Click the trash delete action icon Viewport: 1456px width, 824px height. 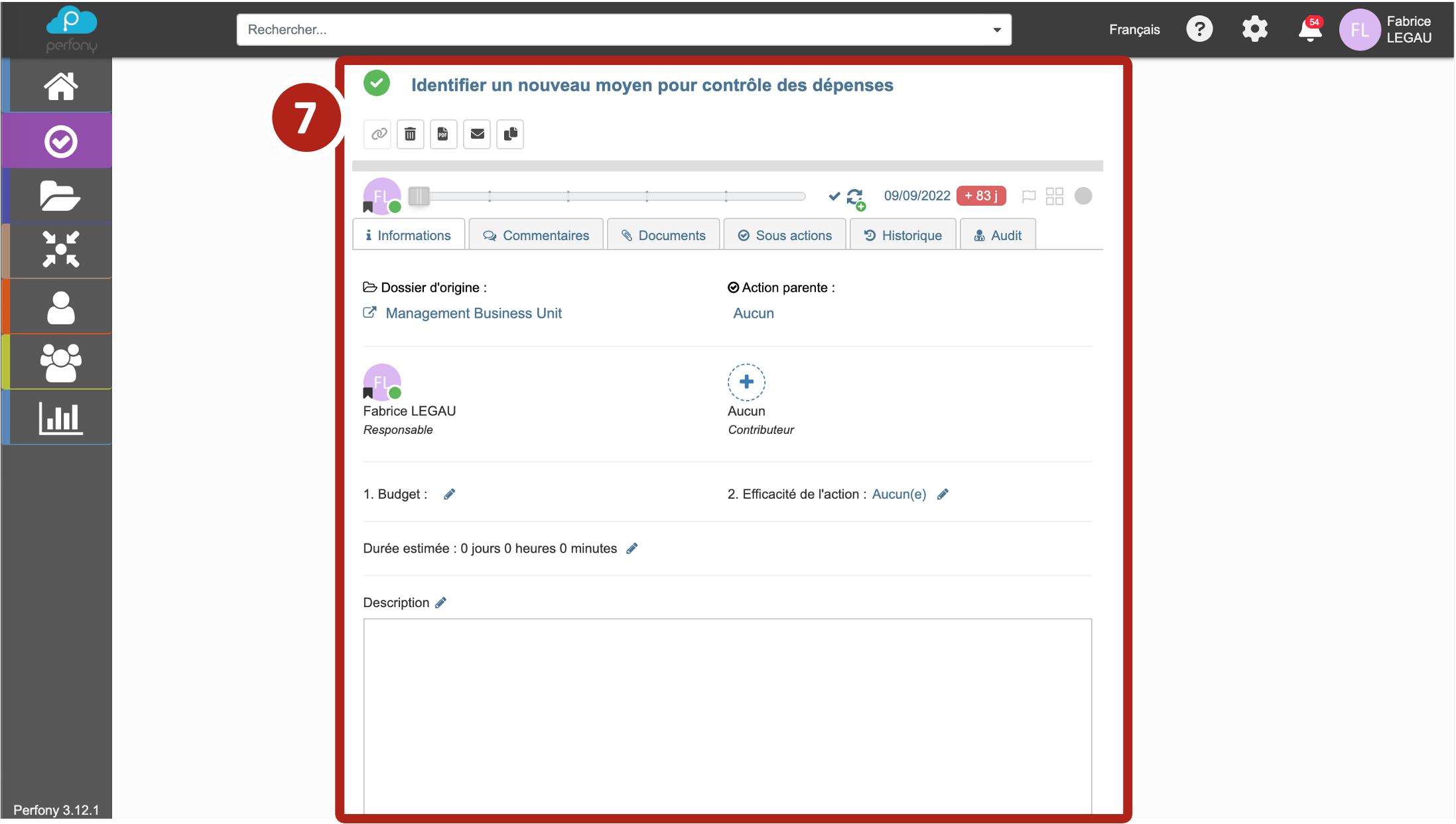pos(410,135)
